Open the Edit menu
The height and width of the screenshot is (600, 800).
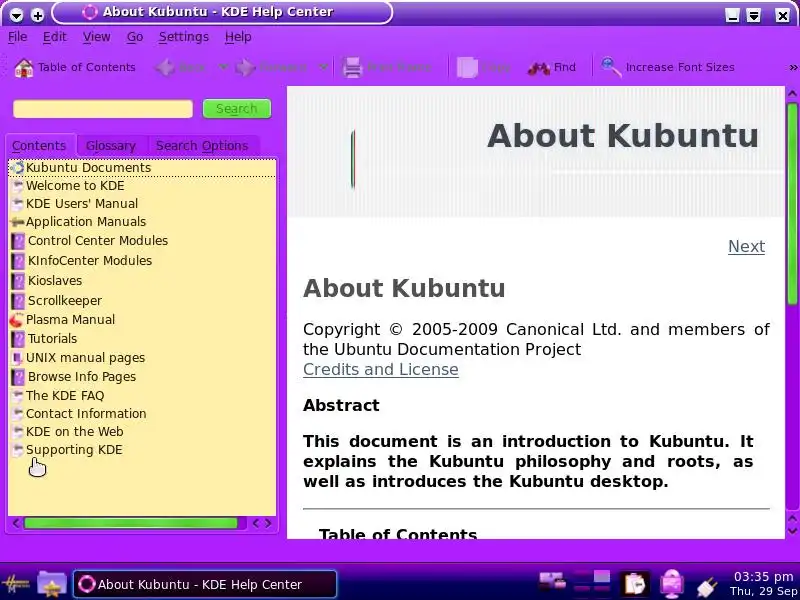coord(54,37)
